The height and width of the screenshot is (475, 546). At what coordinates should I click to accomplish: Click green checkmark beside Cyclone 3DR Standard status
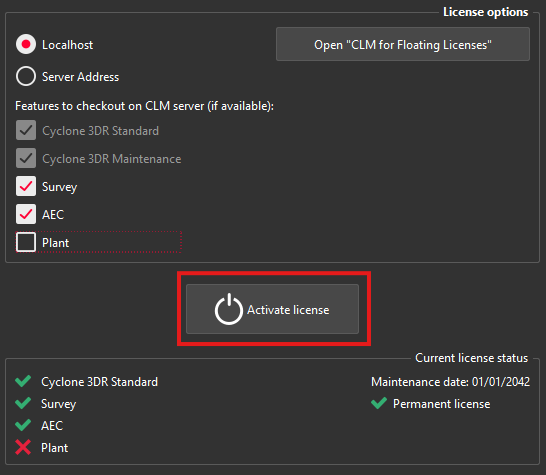pos(23,381)
